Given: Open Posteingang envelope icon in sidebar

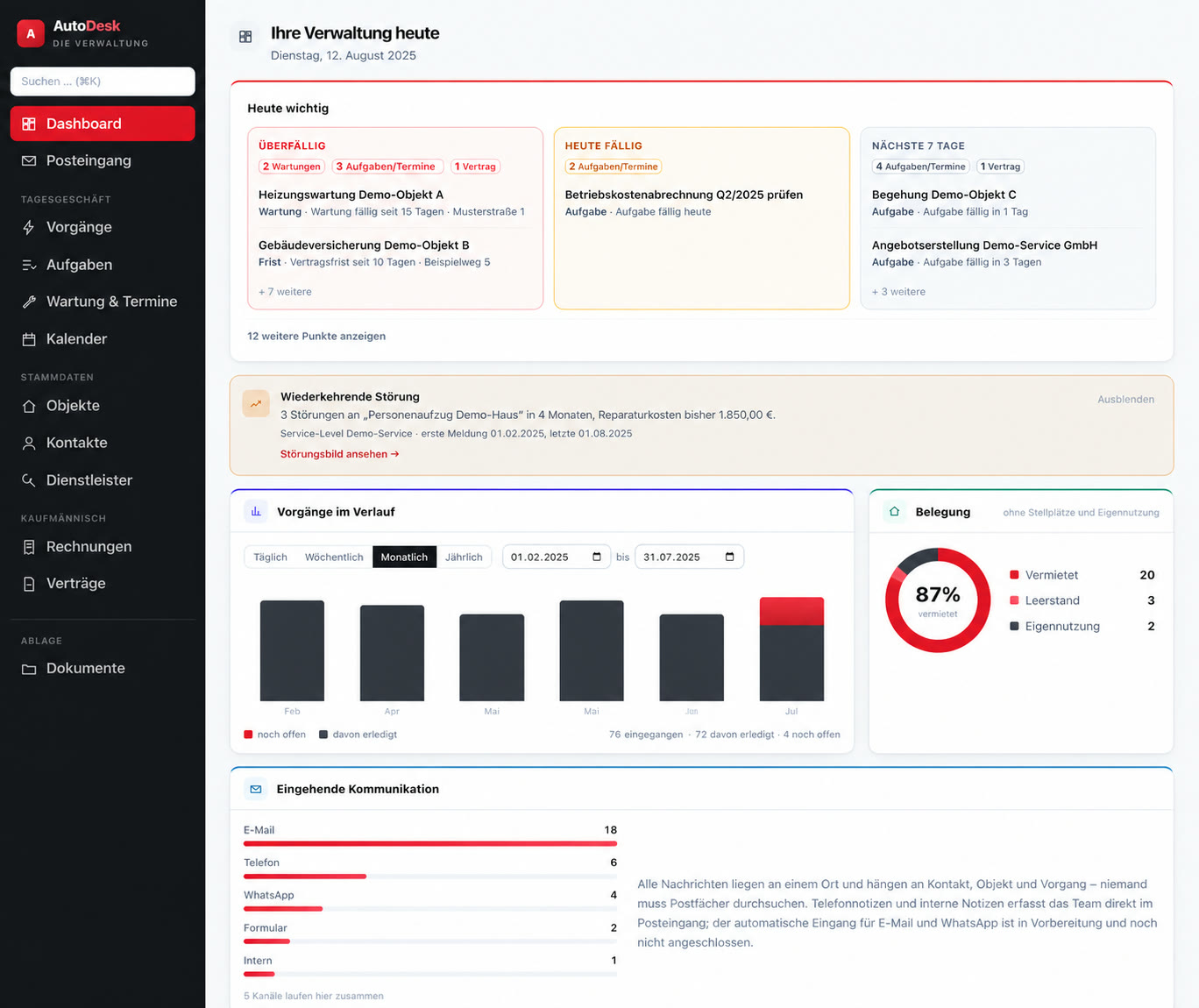Looking at the screenshot, I should (29, 161).
